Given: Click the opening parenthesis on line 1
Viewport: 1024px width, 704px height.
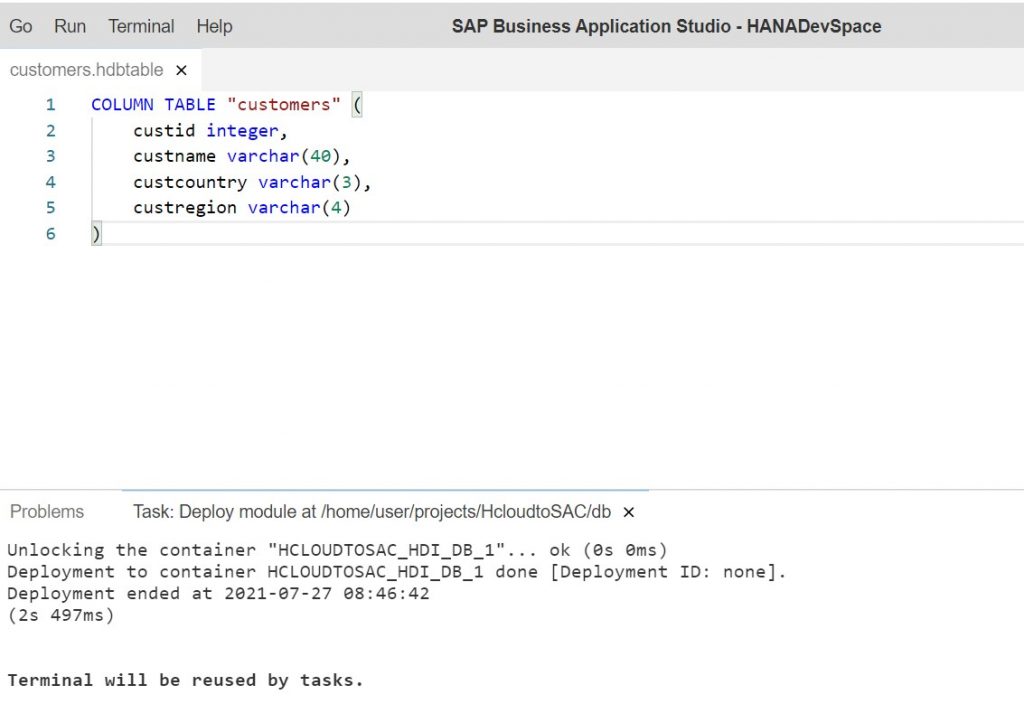Looking at the screenshot, I should (357, 104).
